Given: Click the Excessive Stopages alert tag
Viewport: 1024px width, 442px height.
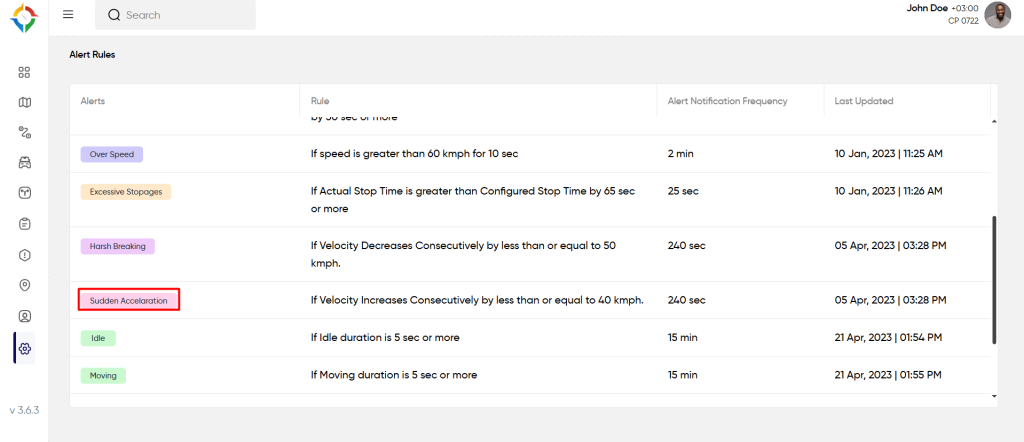Looking at the screenshot, I should click(x=125, y=191).
